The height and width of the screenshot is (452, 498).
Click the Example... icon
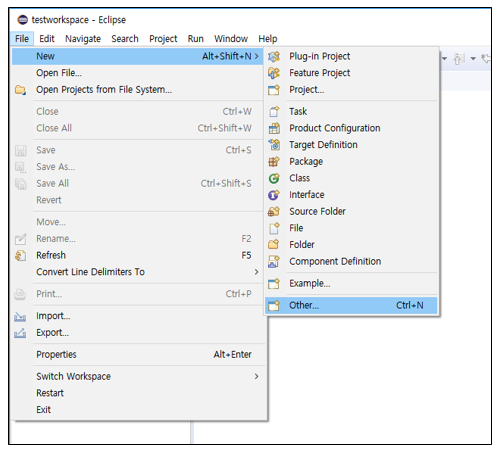click(x=274, y=284)
